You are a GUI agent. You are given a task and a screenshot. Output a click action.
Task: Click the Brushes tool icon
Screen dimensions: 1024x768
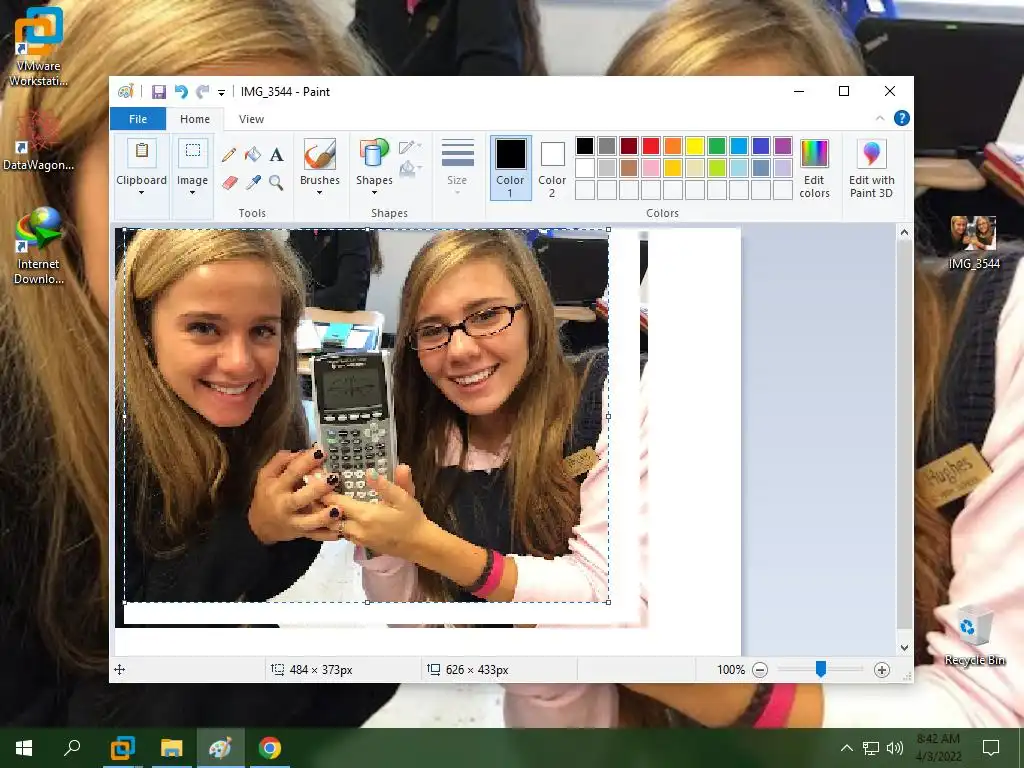click(x=320, y=154)
